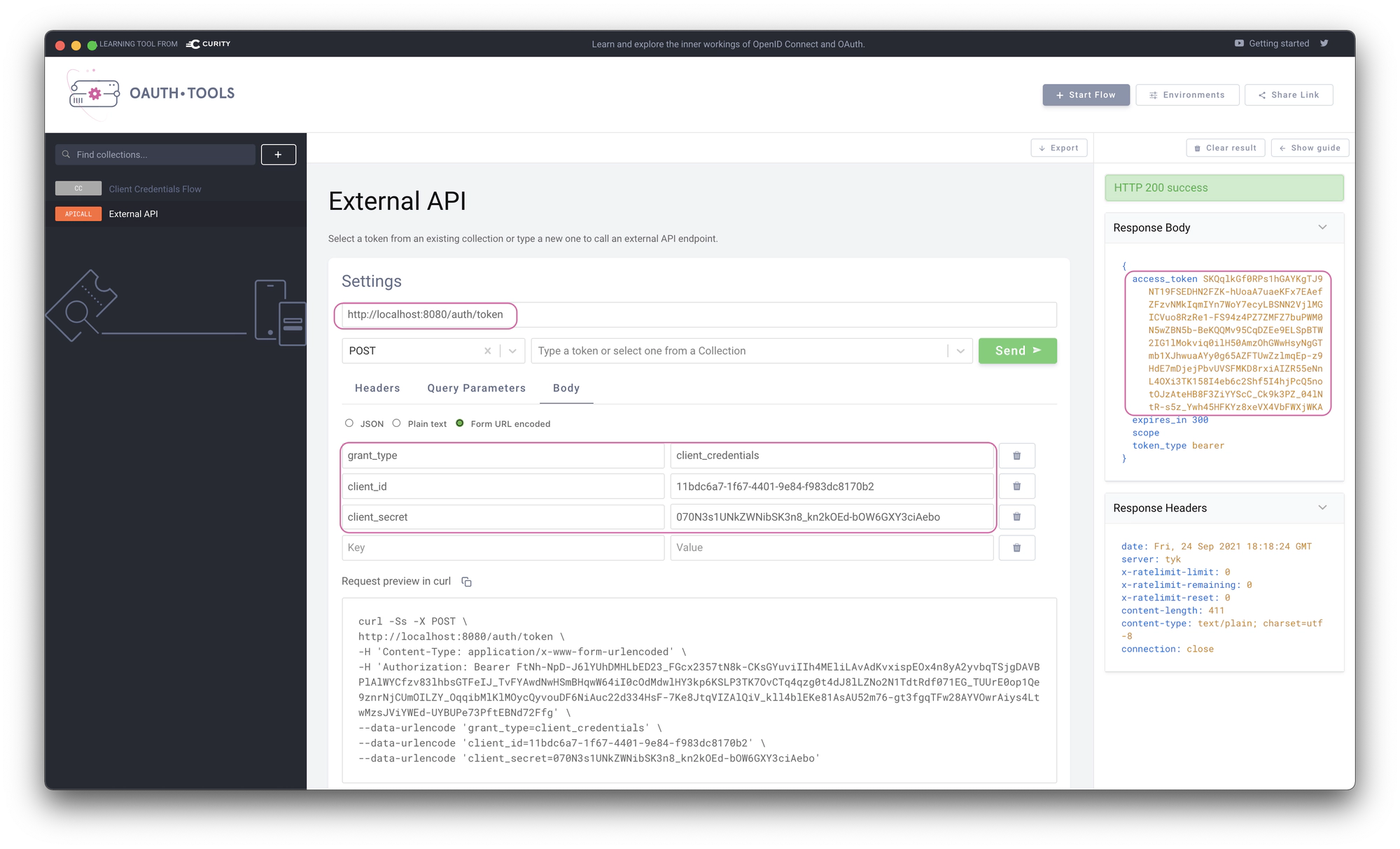Delete the grant_type parameter row
1400x849 pixels.
point(1016,455)
